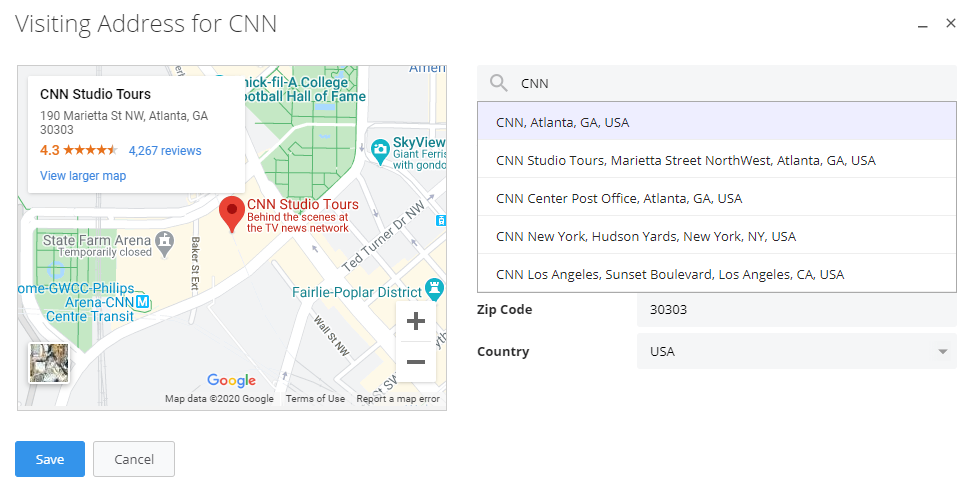Click the Google logo on the map
Viewport: 974px width, 491px height.
coord(232,380)
